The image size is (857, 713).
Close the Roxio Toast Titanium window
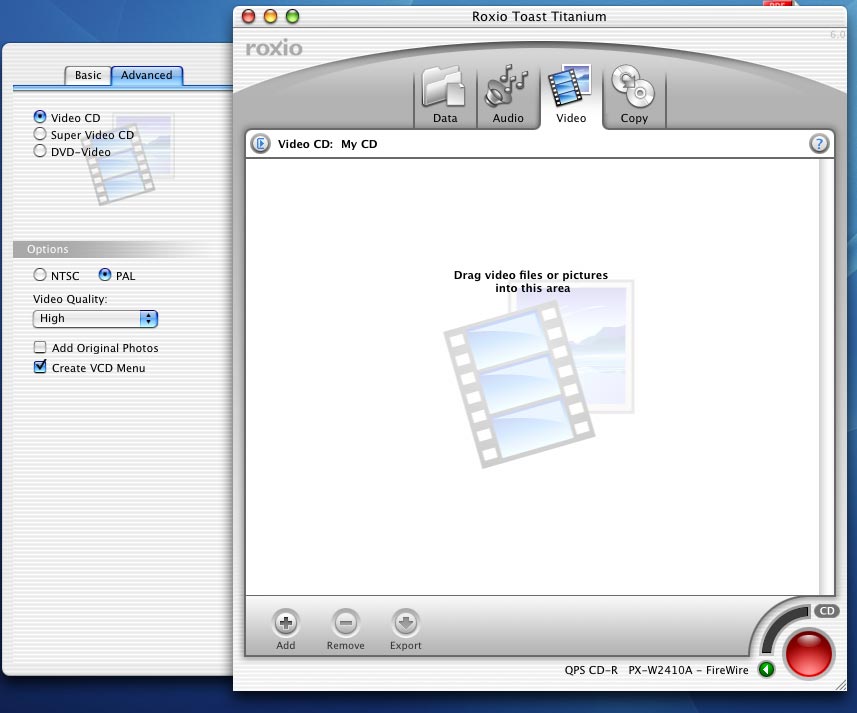[x=249, y=16]
